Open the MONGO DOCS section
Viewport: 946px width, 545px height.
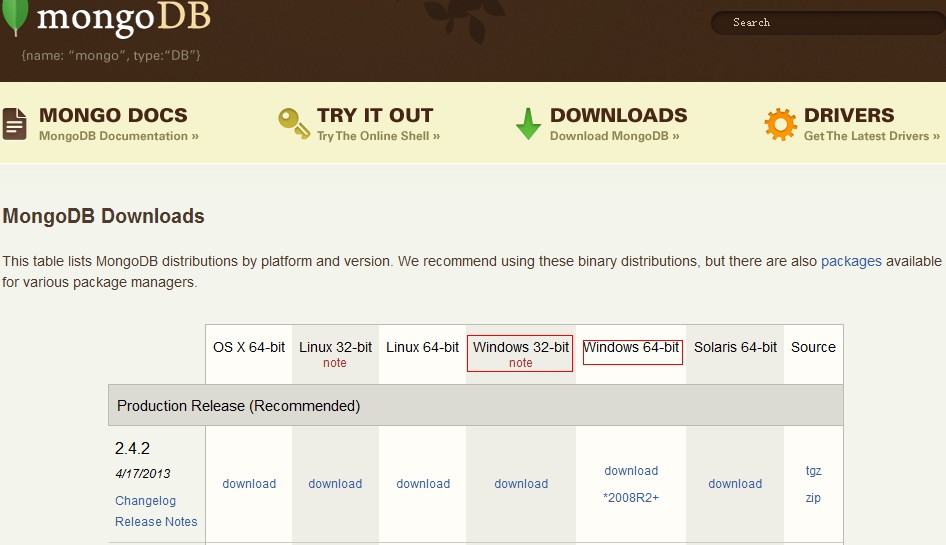pyautogui.click(x=113, y=115)
